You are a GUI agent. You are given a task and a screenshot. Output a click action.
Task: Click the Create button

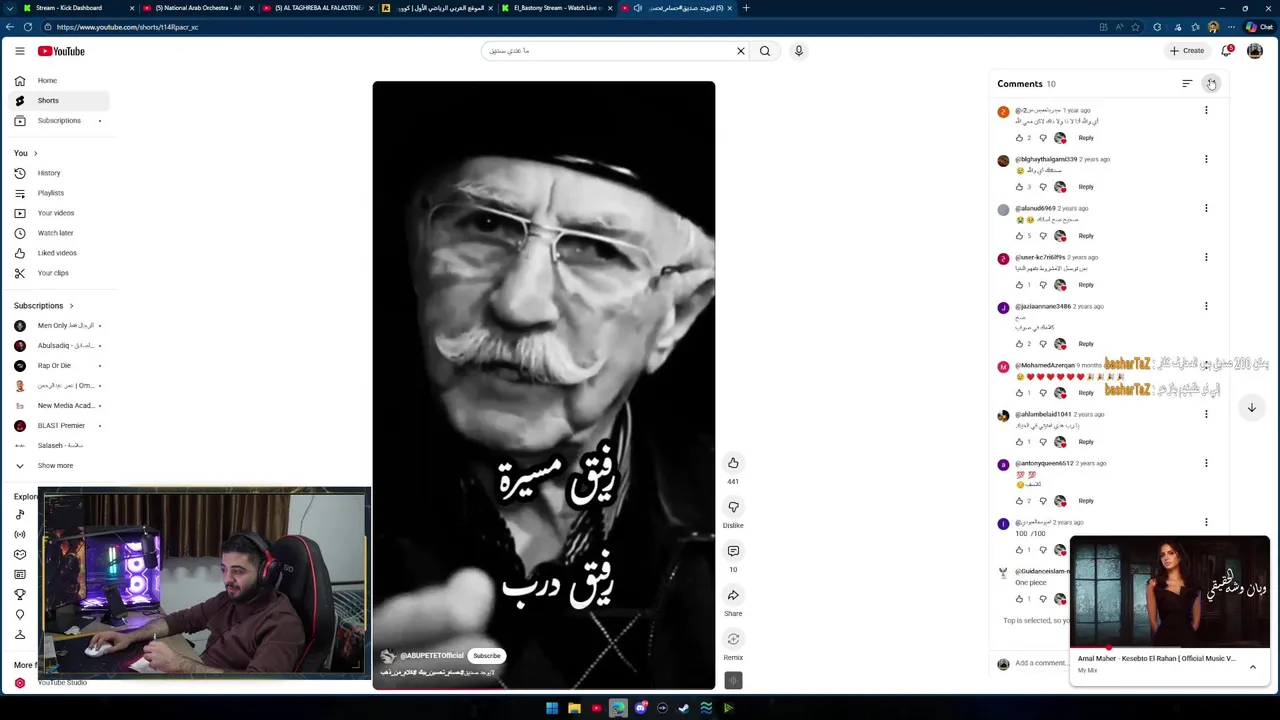pyautogui.click(x=1187, y=51)
